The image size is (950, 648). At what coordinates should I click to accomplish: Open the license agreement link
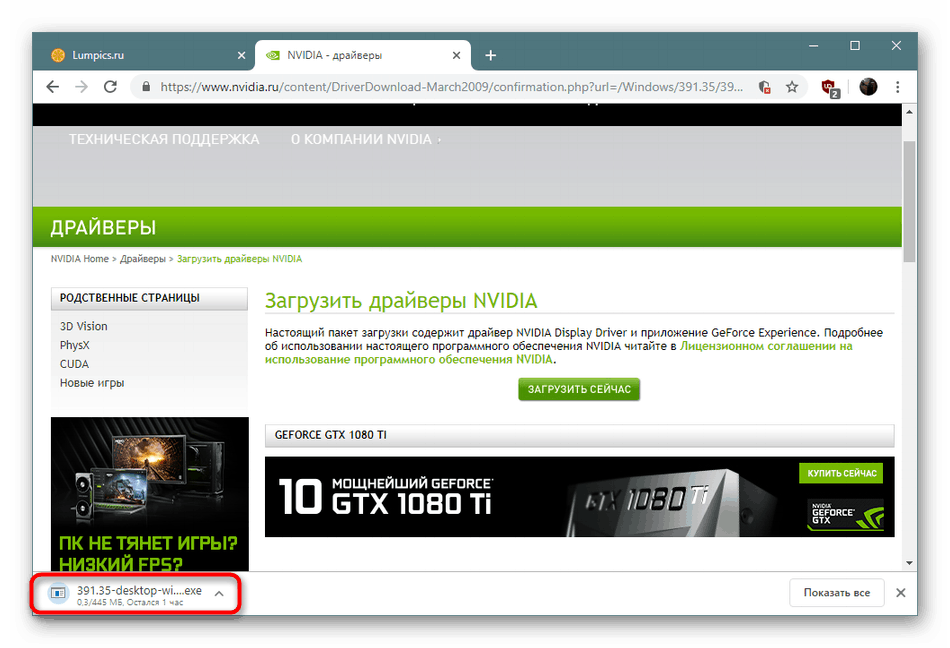point(766,346)
